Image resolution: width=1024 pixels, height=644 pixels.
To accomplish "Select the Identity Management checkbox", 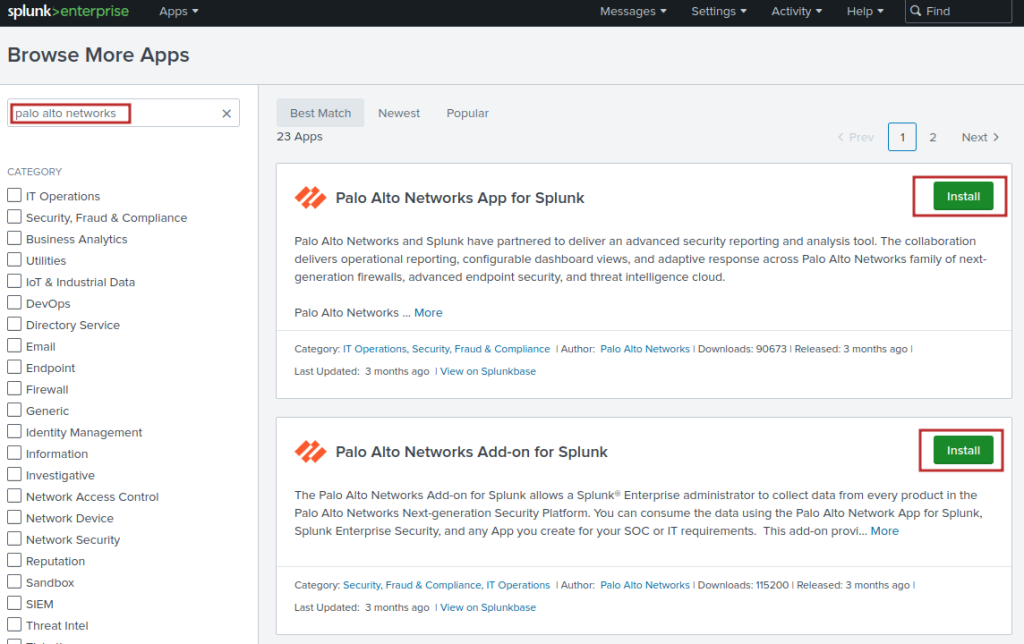I will (14, 432).
